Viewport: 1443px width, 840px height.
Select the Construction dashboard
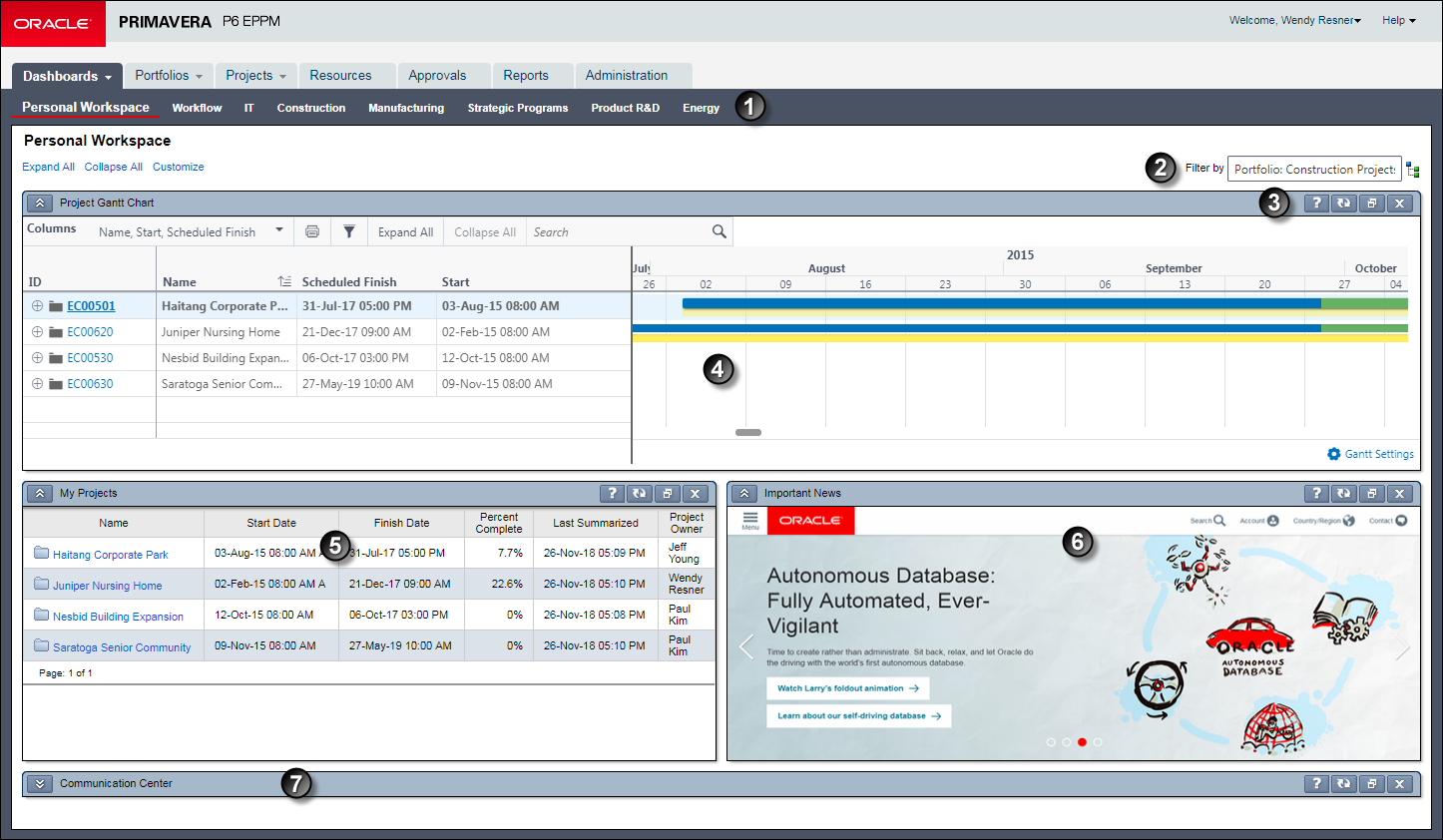click(311, 108)
